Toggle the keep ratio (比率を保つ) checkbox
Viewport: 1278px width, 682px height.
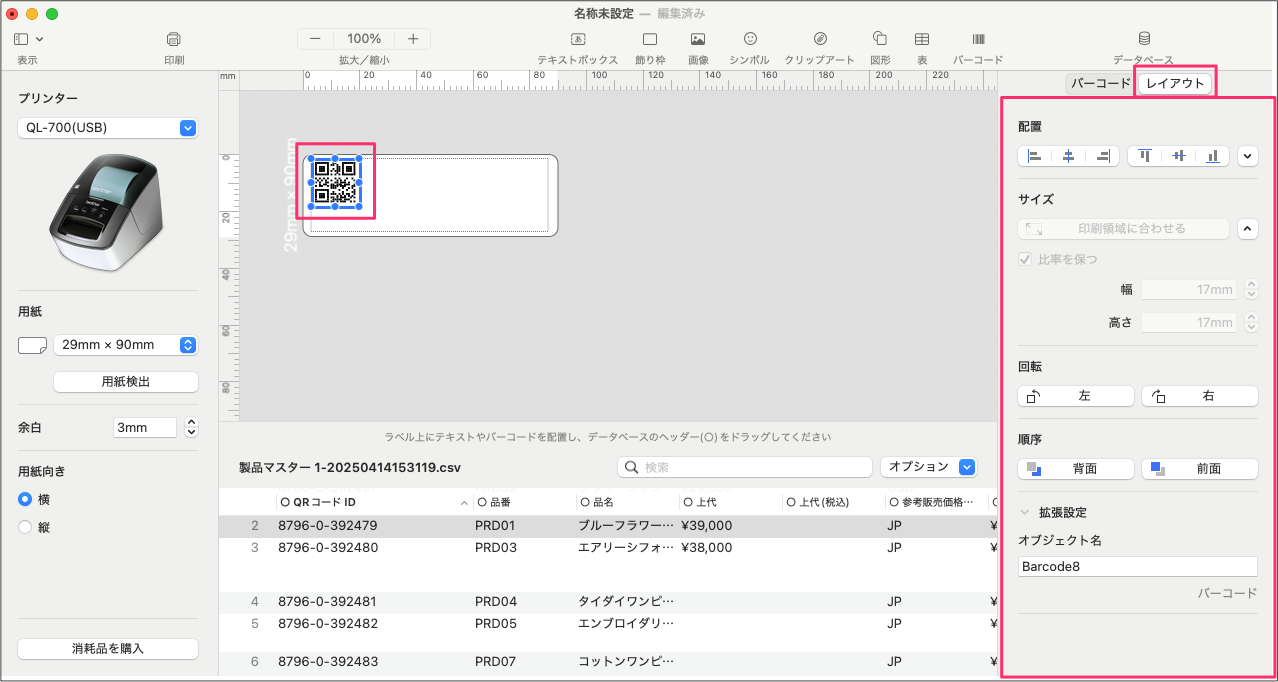coord(1025,259)
